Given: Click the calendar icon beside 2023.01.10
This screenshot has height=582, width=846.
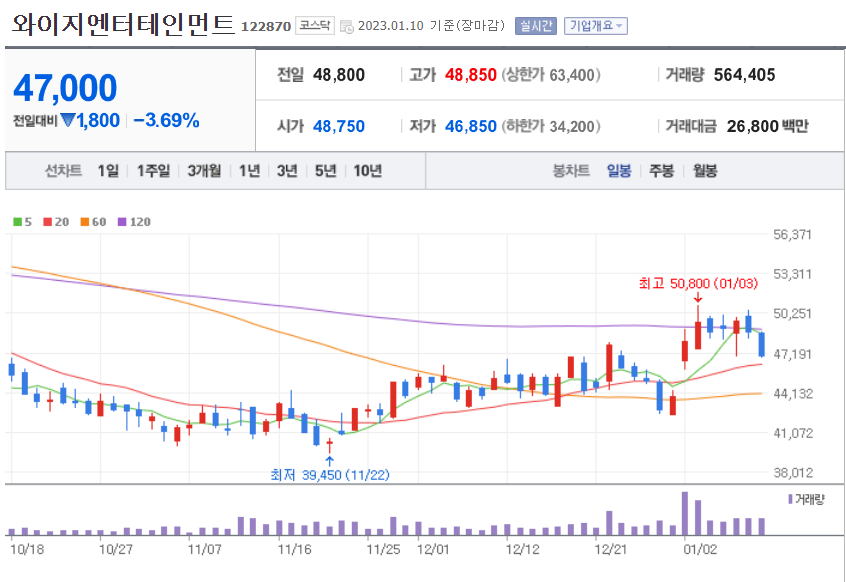Looking at the screenshot, I should pos(346,26).
